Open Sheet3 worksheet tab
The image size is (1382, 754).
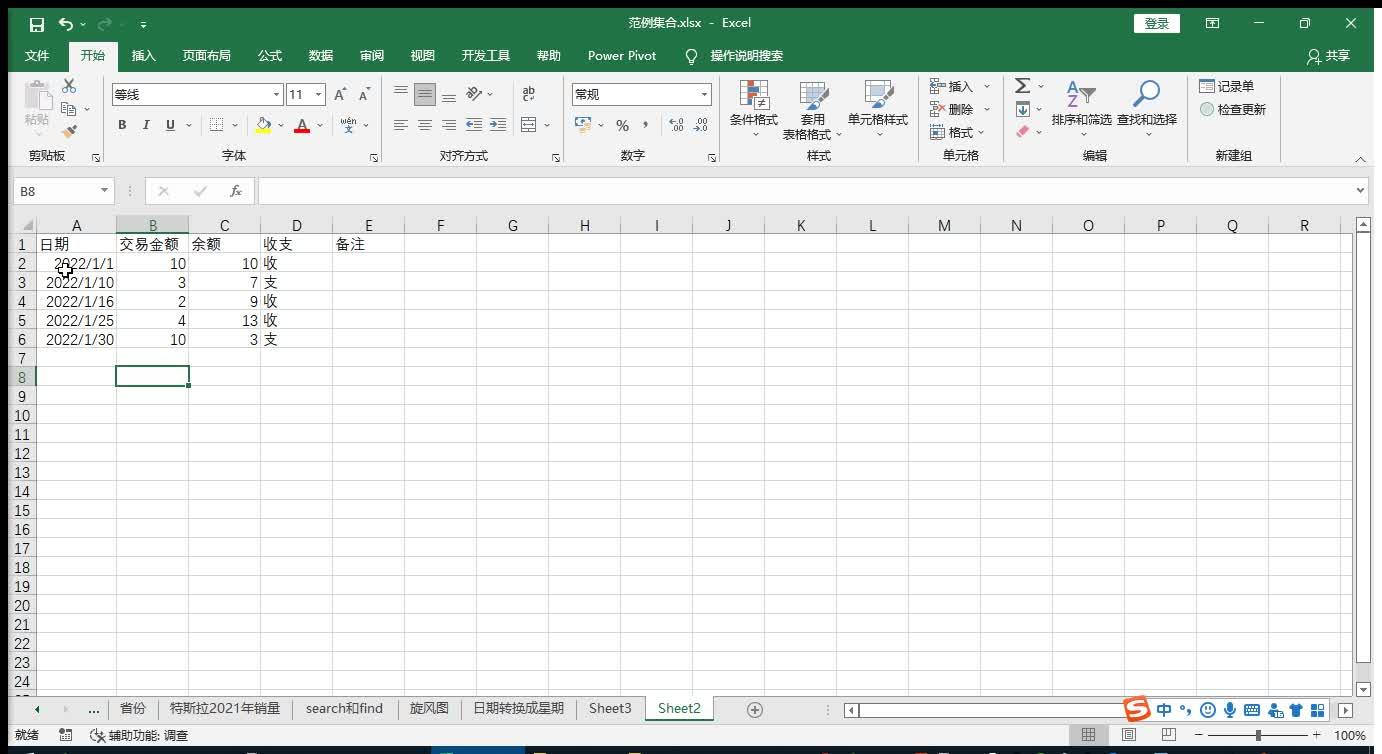tap(610, 708)
